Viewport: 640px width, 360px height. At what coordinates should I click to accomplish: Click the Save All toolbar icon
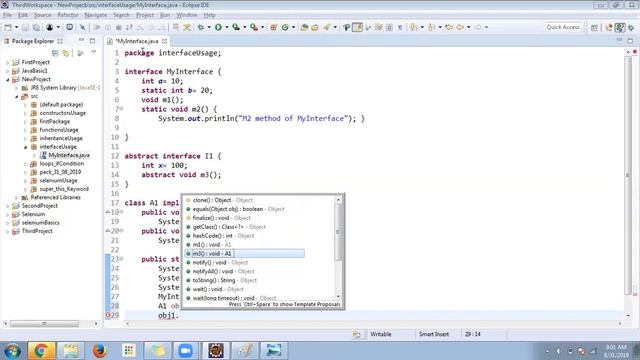pyautogui.click(x=36, y=27)
